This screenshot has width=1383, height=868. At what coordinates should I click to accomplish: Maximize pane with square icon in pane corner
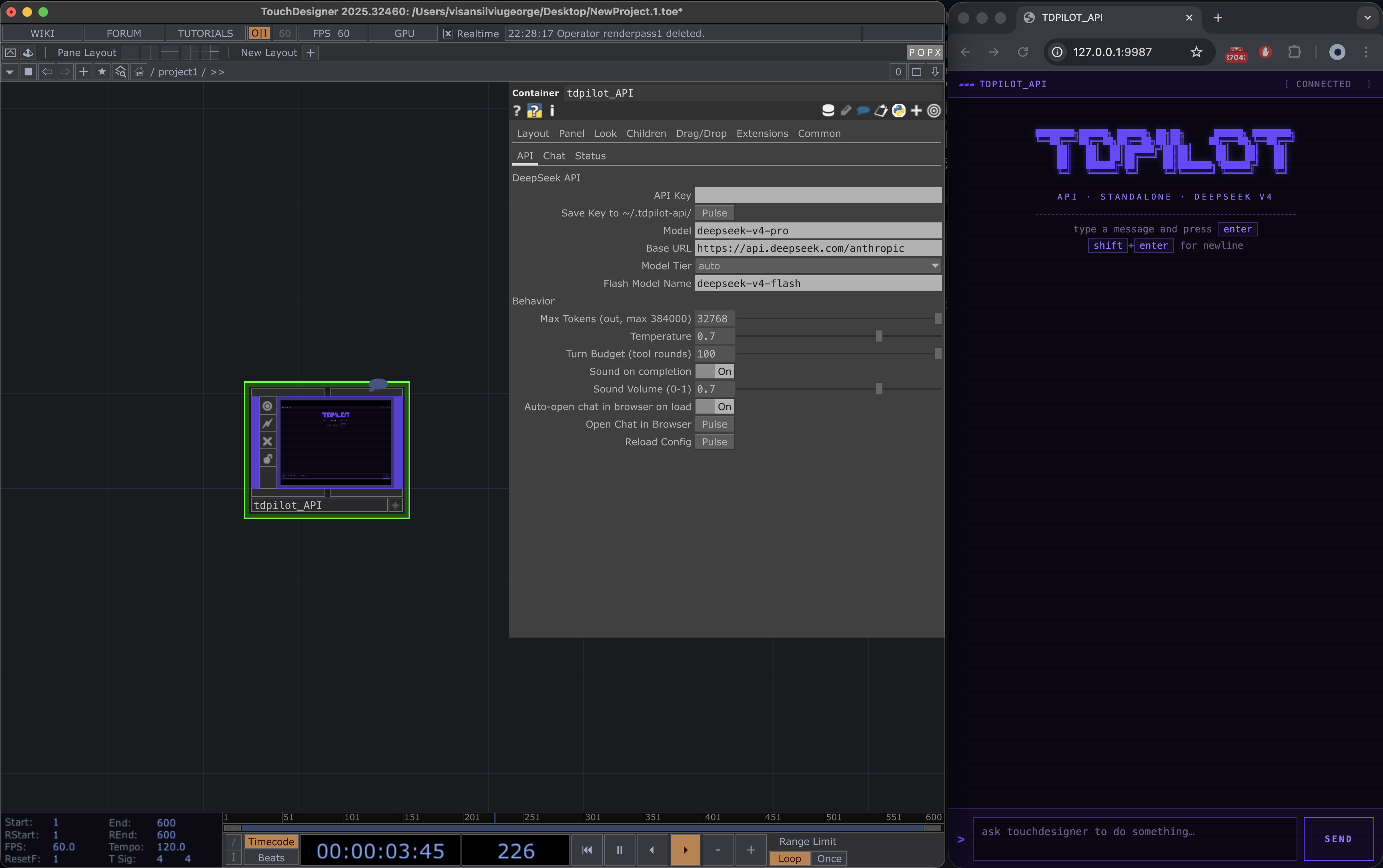(917, 72)
